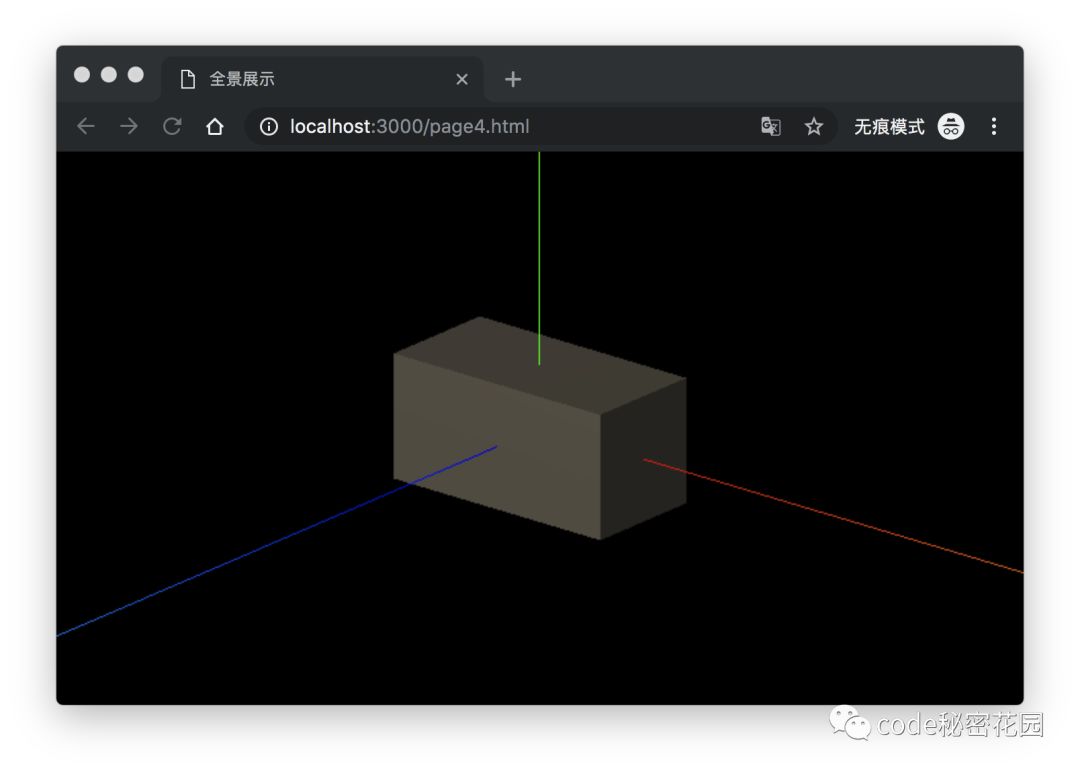
Task: Click the minimize window button
Action: (x=109, y=74)
